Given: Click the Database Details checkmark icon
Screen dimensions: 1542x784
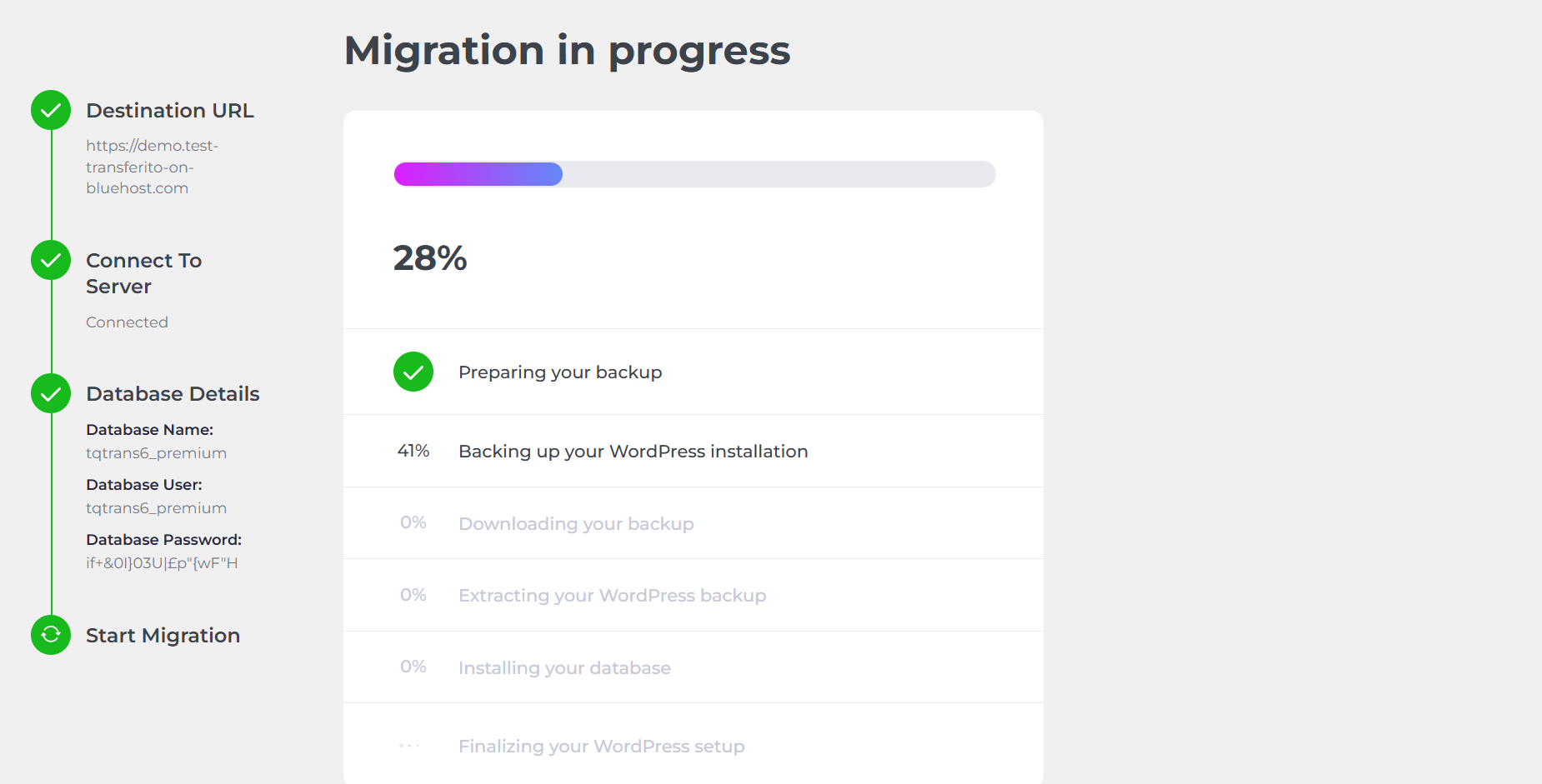Looking at the screenshot, I should tap(51, 393).
